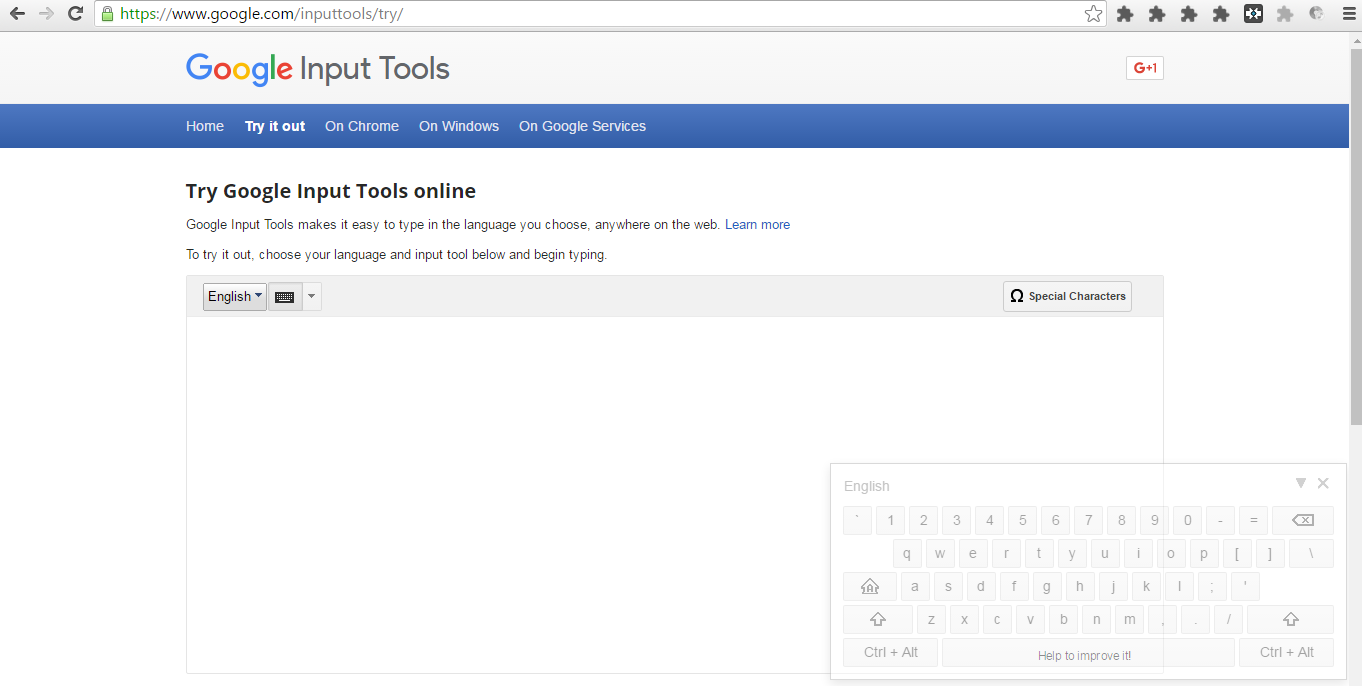Click the browser reload icon
Image resolution: width=1362 pixels, height=686 pixels.
tap(75, 14)
